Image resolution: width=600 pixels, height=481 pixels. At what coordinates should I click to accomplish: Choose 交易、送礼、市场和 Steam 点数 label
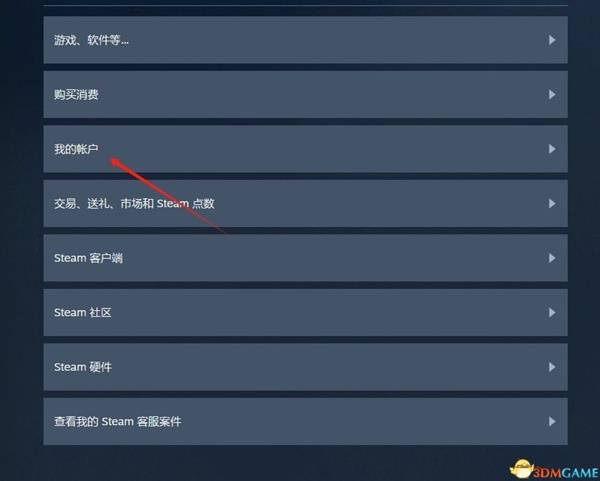[134, 204]
